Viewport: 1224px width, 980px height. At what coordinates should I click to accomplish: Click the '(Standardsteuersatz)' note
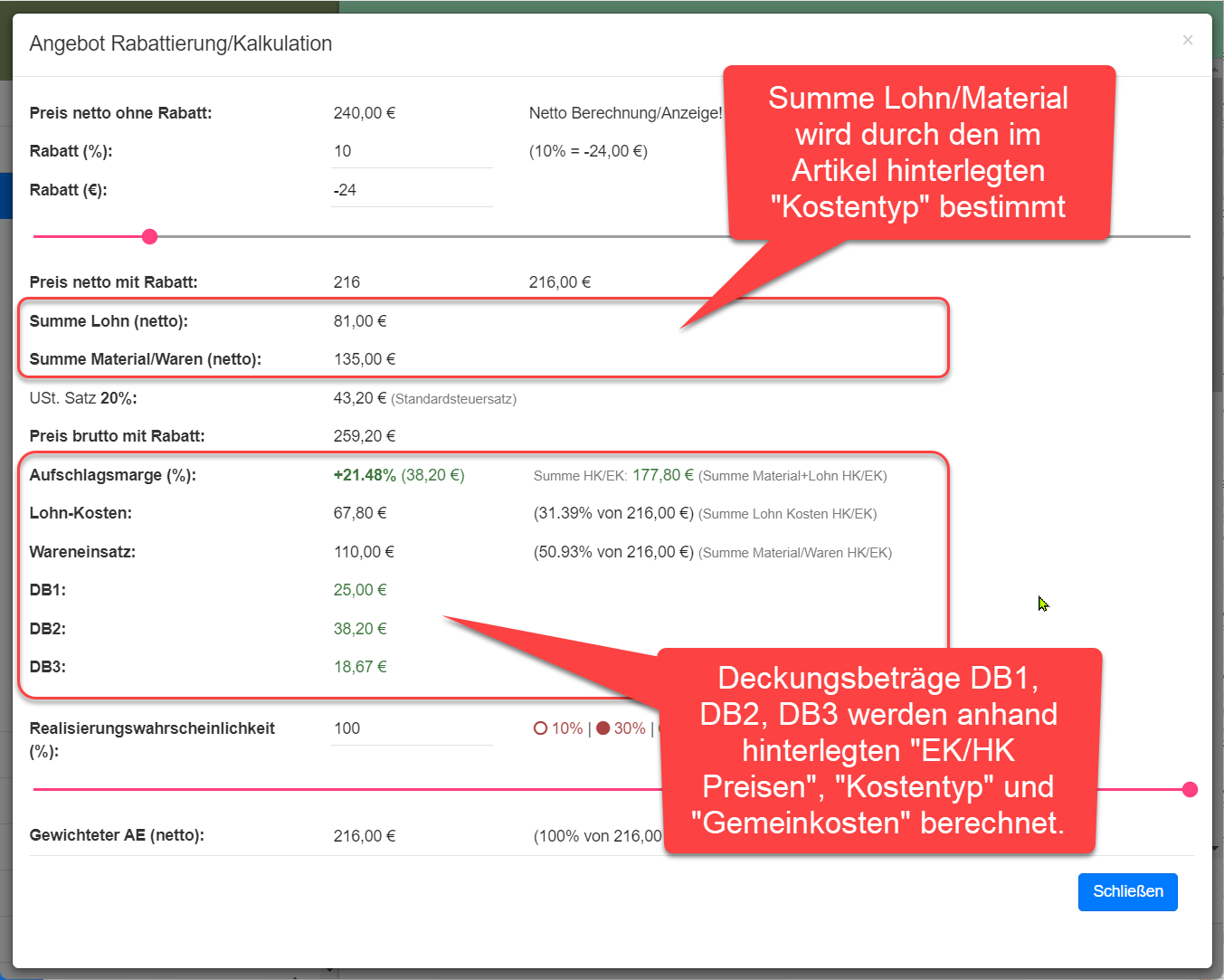[x=454, y=399]
